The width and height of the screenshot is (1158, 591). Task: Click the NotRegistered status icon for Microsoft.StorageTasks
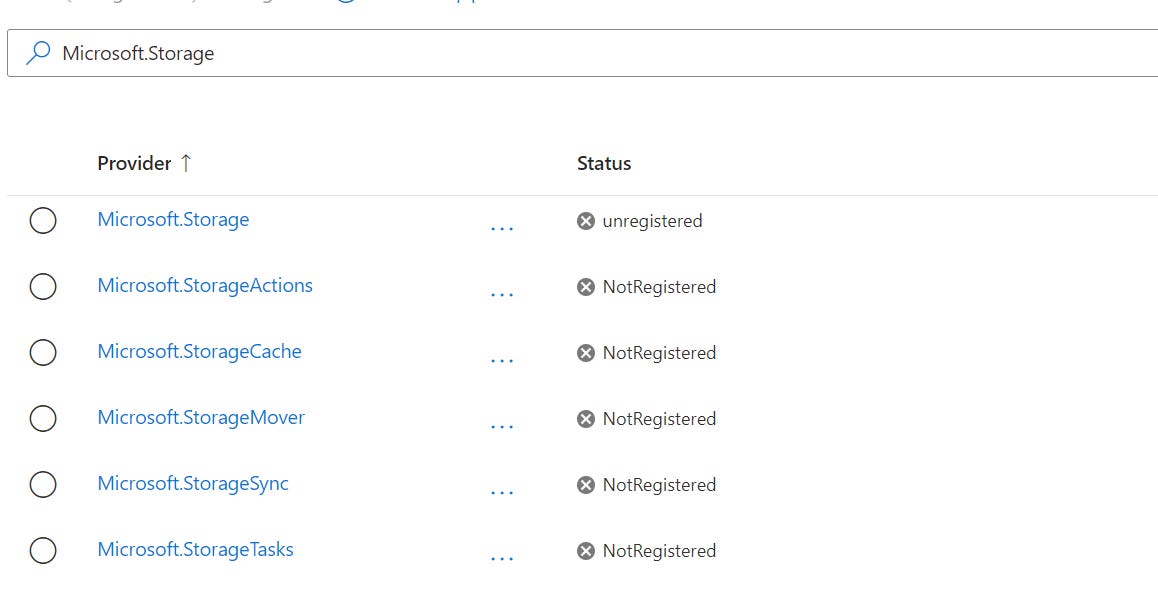point(586,551)
